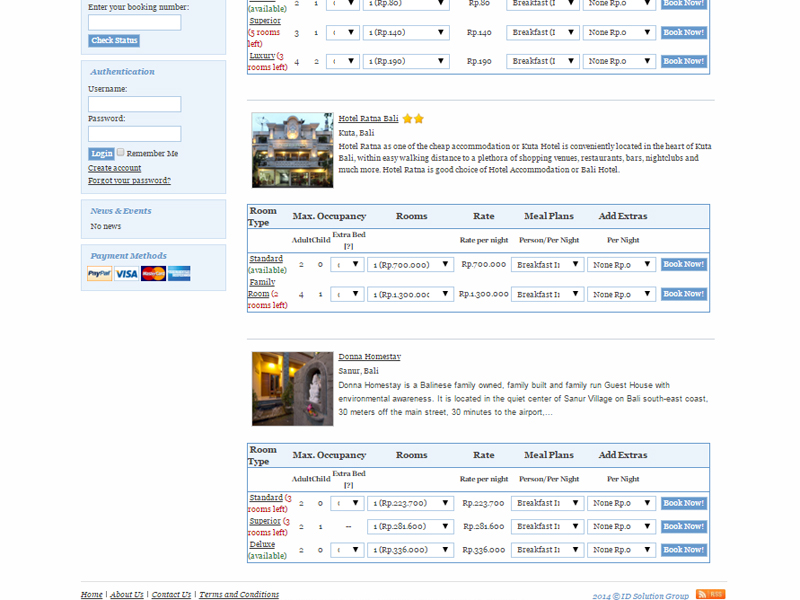The width and height of the screenshot is (800, 600).
Task: Focus the Username input field
Action: click(x=134, y=104)
